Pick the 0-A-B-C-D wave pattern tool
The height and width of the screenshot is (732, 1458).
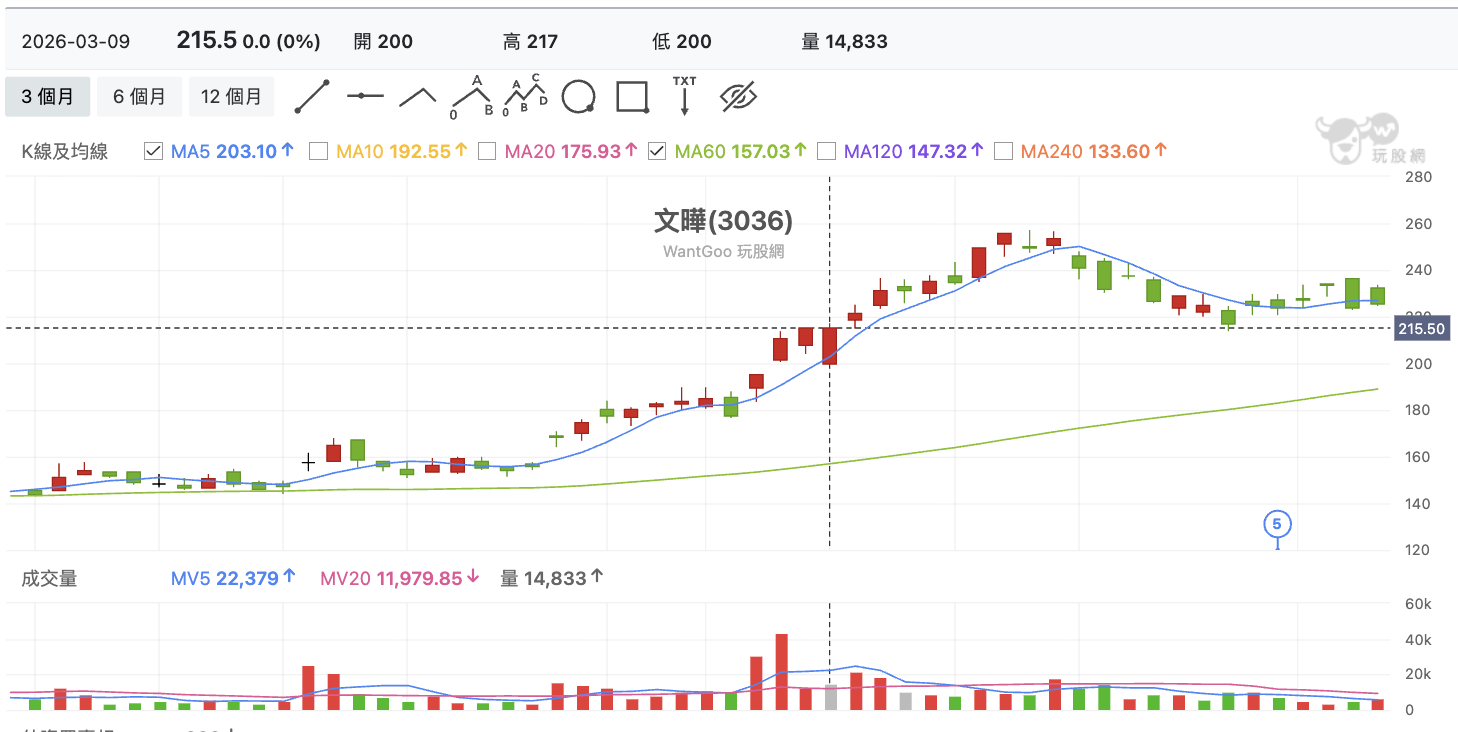pyautogui.click(x=525, y=96)
